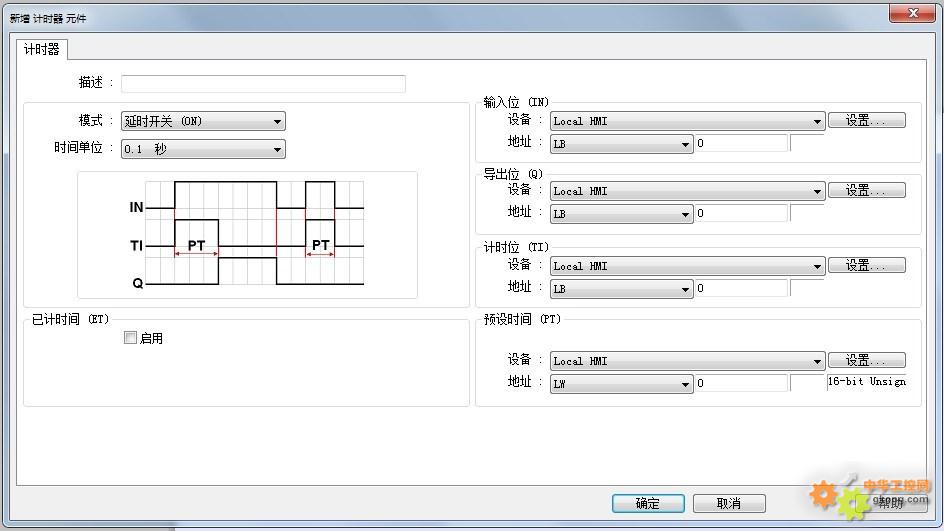
Task: Enable the 已计时间 (ET) 启用 checkbox
Action: click(x=130, y=338)
